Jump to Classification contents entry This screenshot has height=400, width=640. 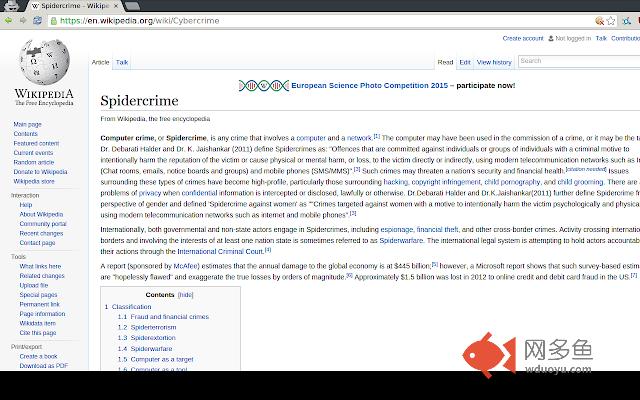pos(131,307)
